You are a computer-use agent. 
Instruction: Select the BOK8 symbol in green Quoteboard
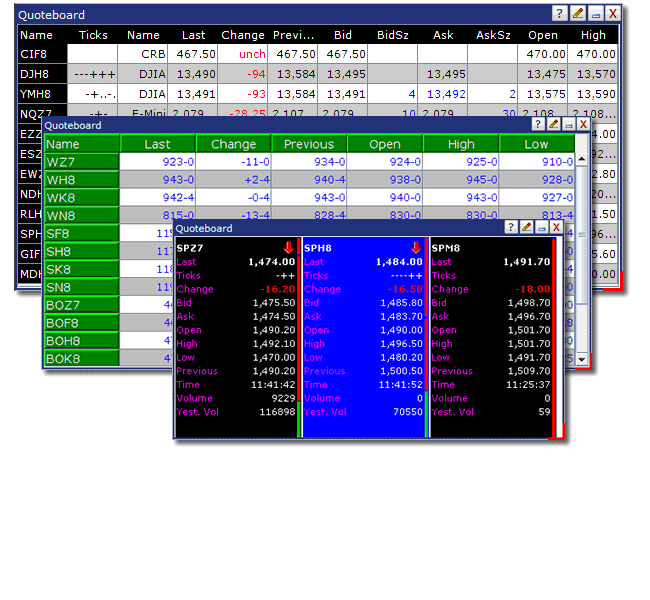tap(82, 358)
